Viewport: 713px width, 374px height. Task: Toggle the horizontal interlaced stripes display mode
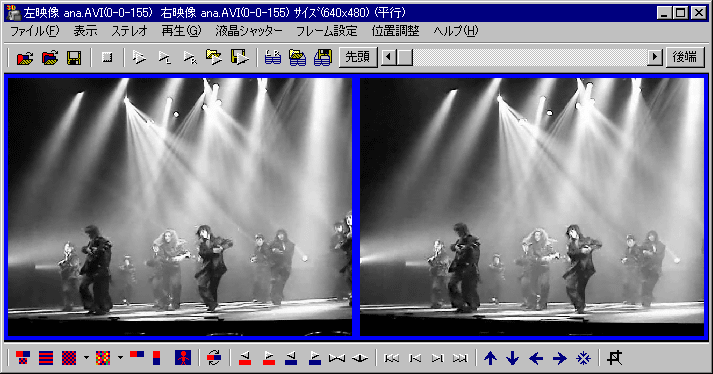tap(46, 358)
